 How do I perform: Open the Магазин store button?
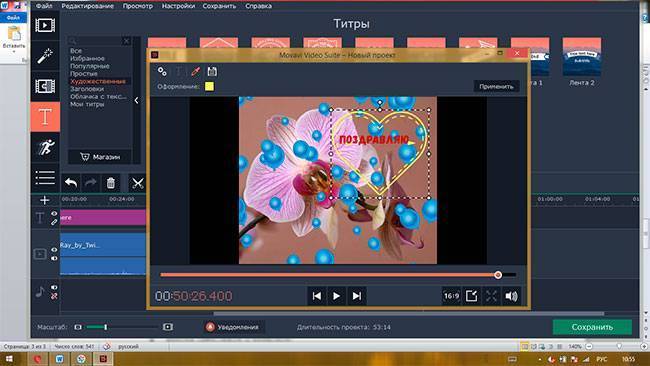(100, 157)
